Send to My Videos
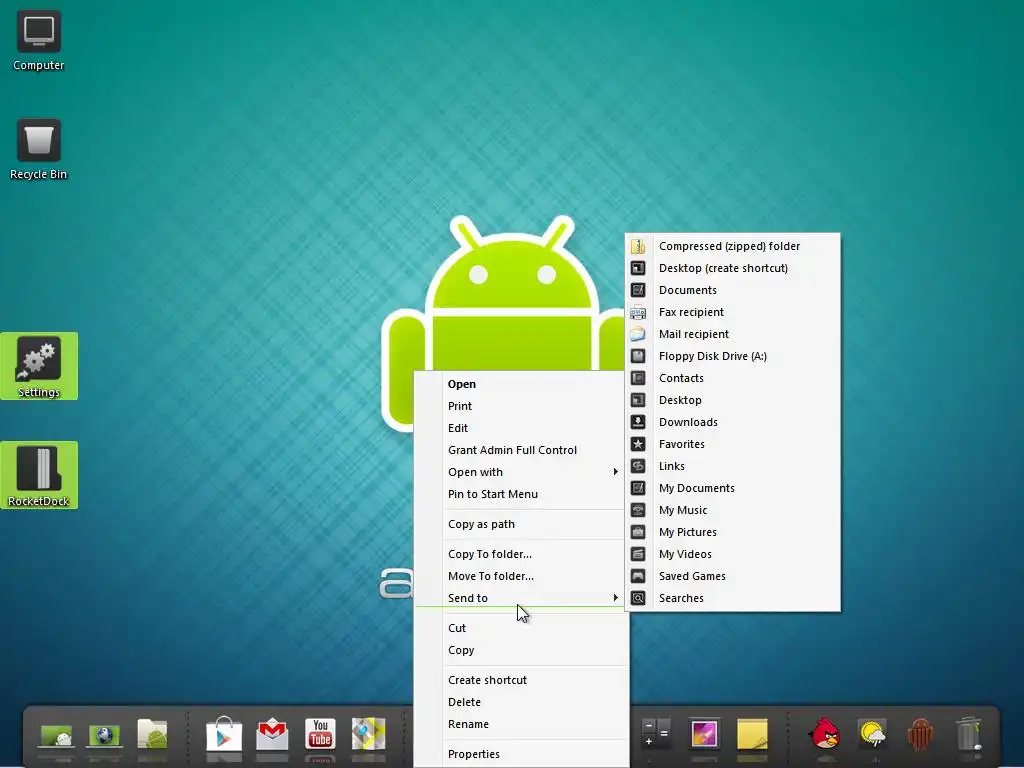1024x768 pixels. [733, 554]
